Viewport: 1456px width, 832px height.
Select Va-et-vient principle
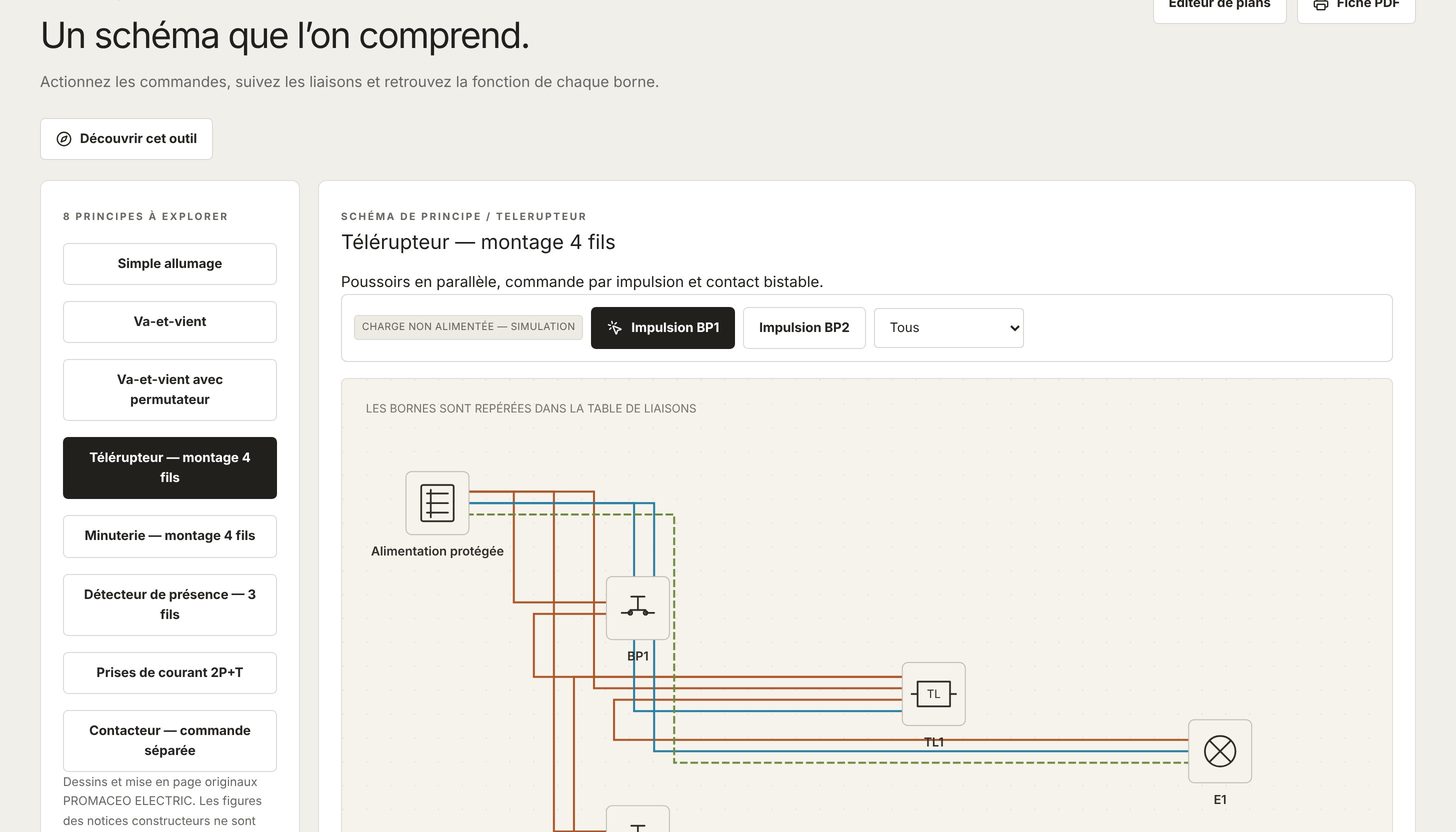pyautogui.click(x=170, y=322)
